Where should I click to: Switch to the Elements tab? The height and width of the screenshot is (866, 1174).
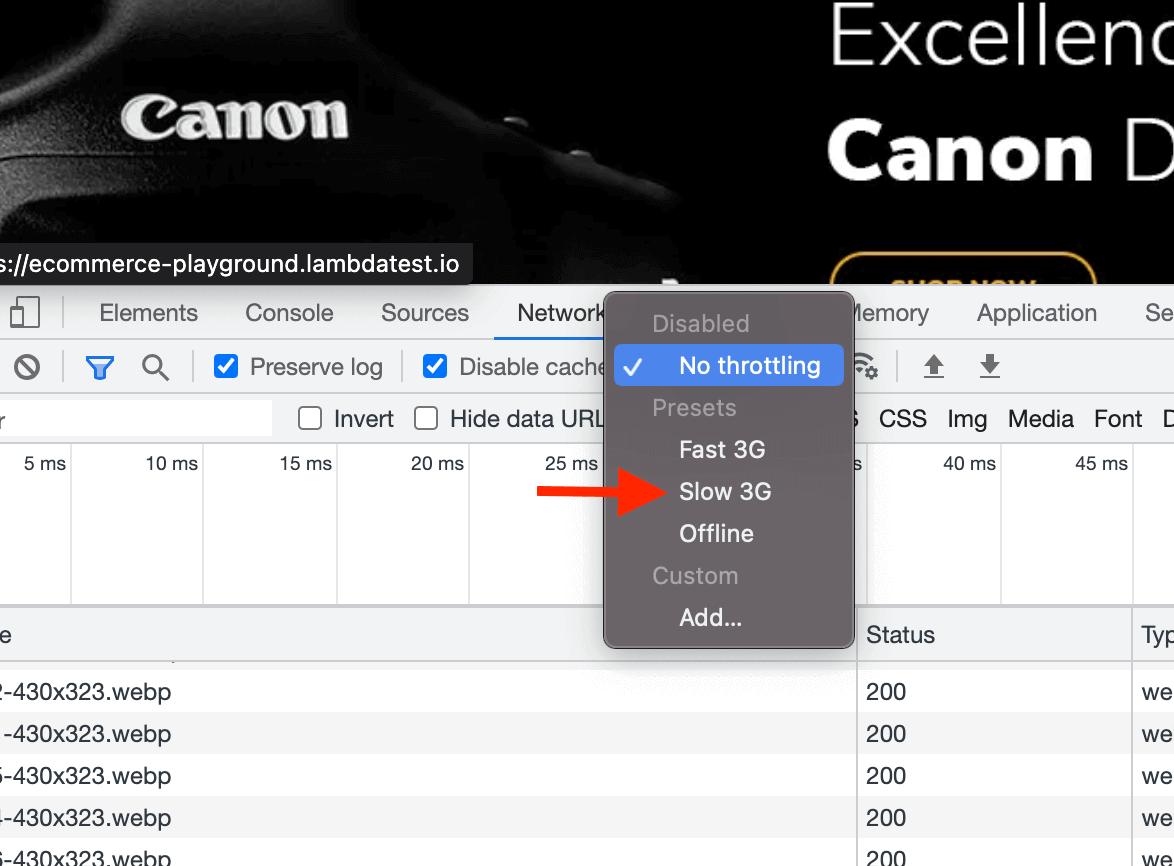(148, 312)
